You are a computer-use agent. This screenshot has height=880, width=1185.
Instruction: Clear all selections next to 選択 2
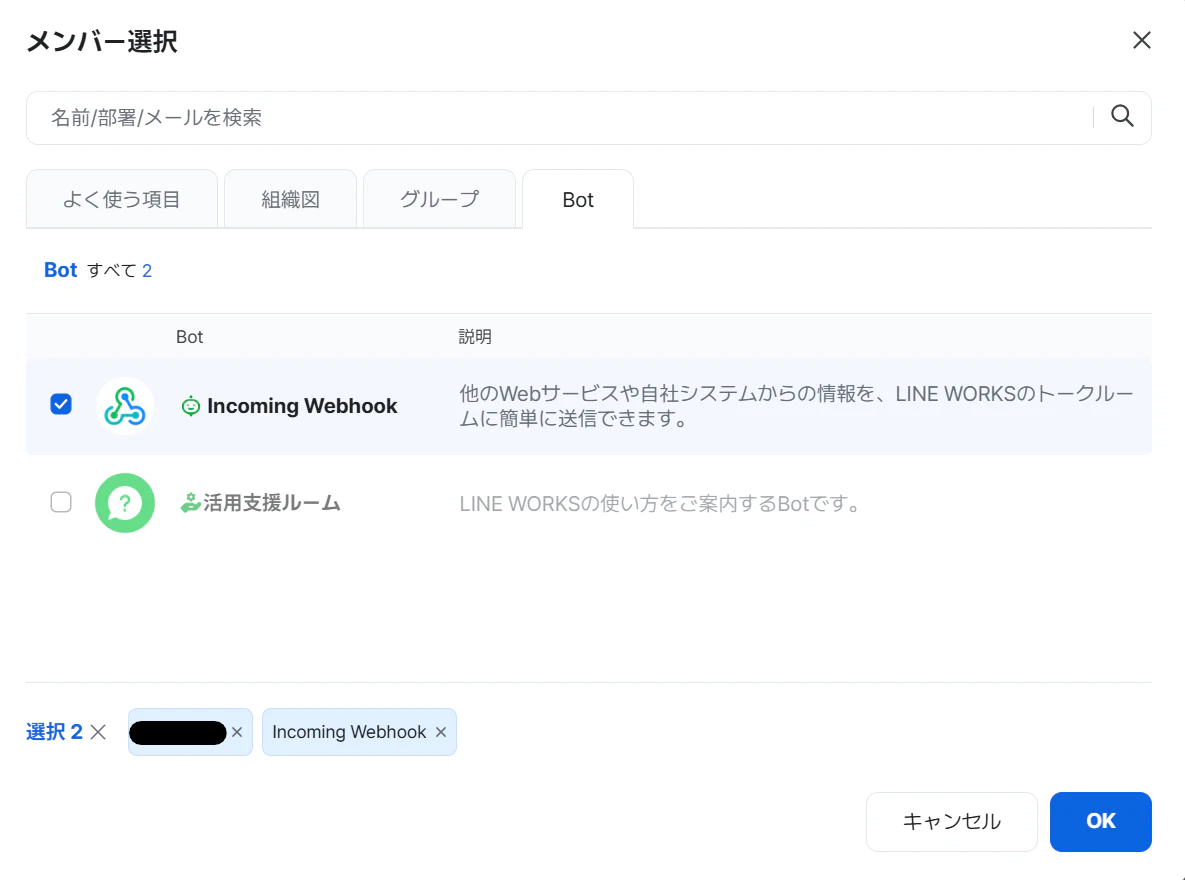pyautogui.click(x=98, y=732)
